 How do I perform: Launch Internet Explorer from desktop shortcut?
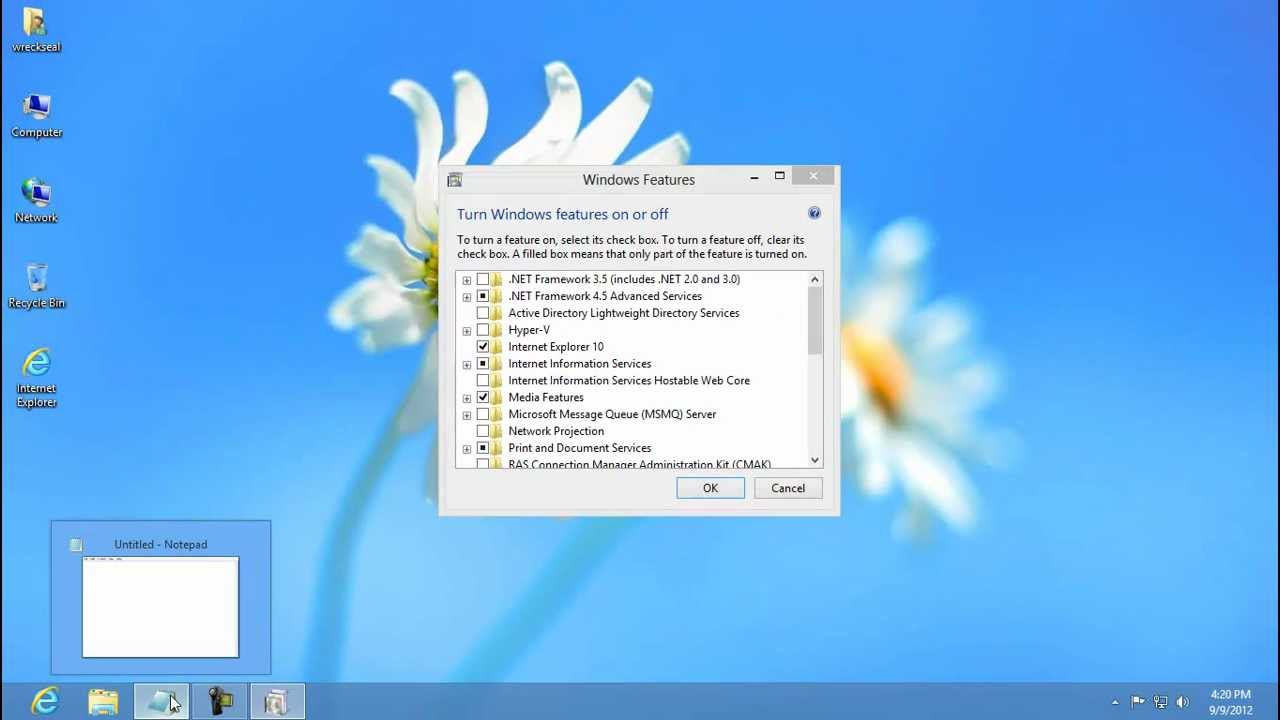click(x=36, y=378)
